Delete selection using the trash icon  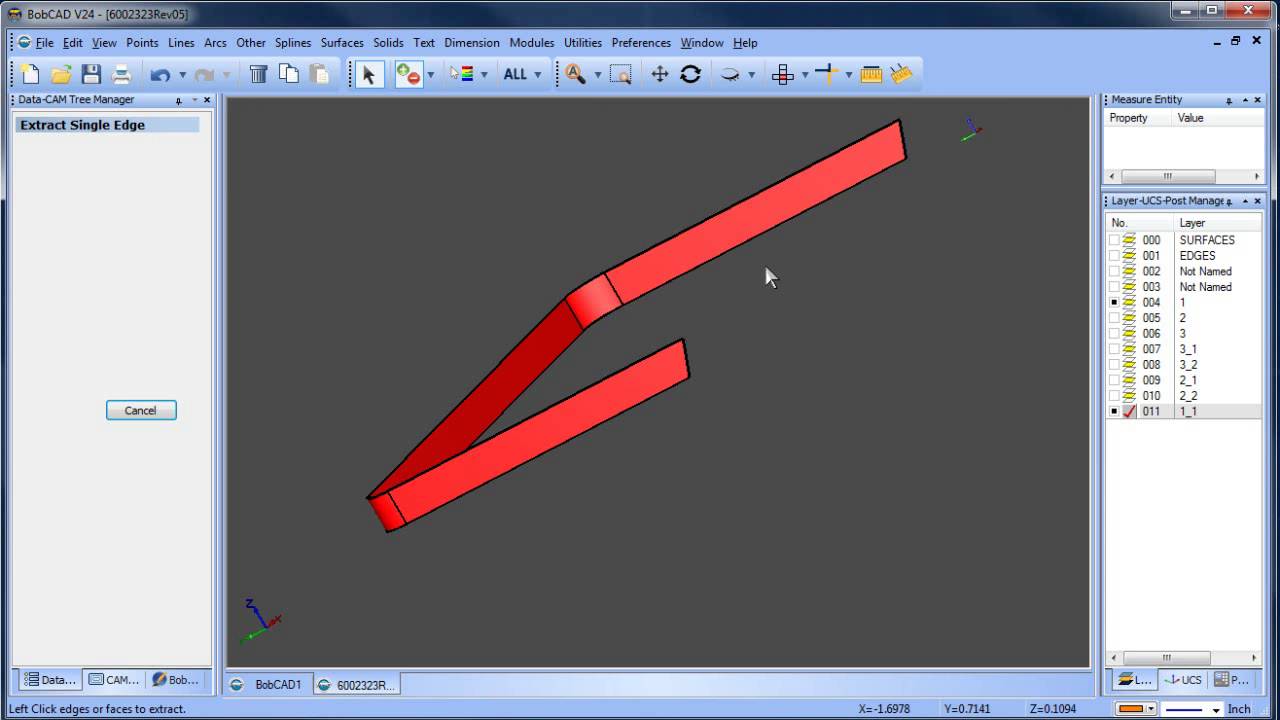[x=258, y=74]
